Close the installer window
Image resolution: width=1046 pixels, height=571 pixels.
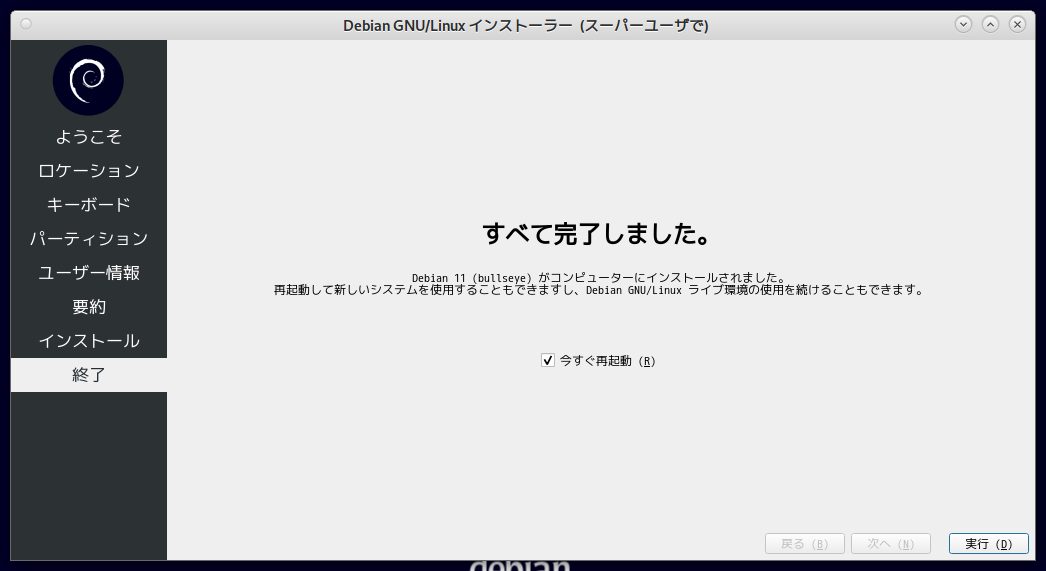(x=1017, y=25)
